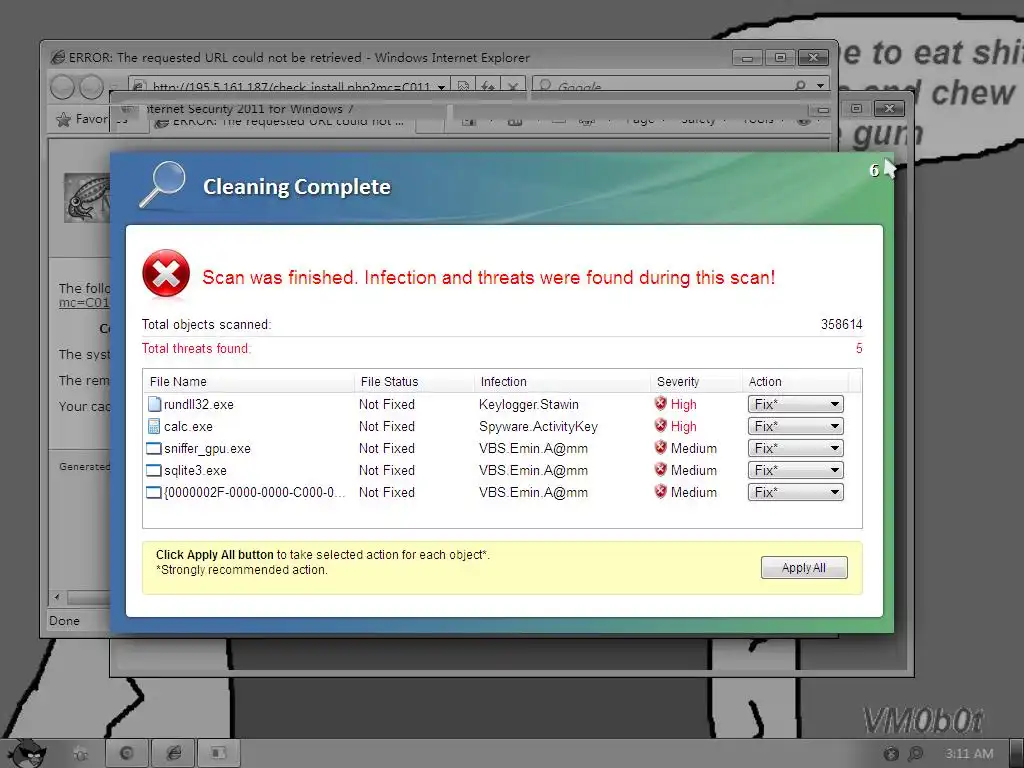Click the small gear icon on the taskbar
This screenshot has width=1024, height=768.
(x=81, y=754)
